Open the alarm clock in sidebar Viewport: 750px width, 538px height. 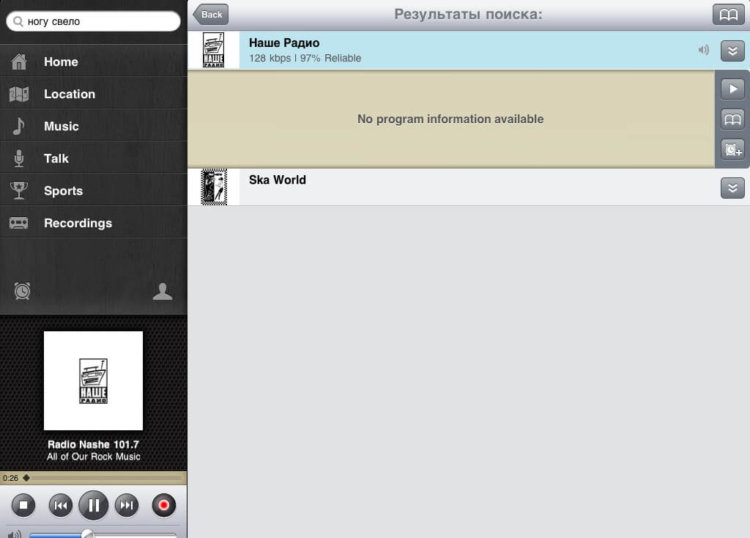tap(22, 291)
